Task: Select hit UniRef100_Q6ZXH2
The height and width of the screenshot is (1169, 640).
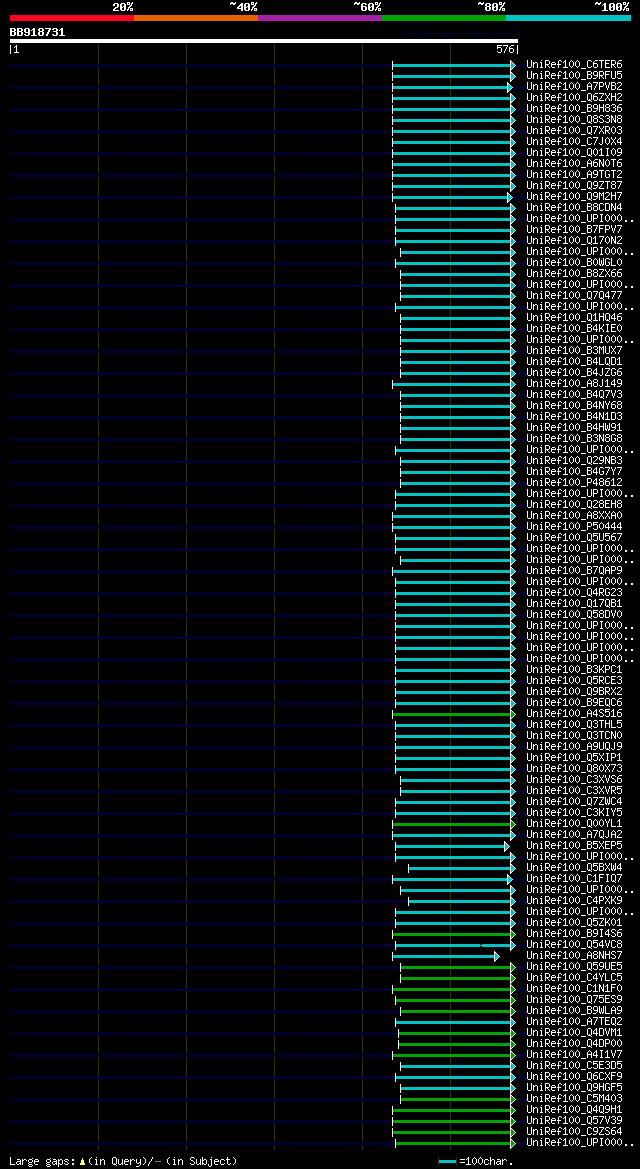Action: point(574,98)
